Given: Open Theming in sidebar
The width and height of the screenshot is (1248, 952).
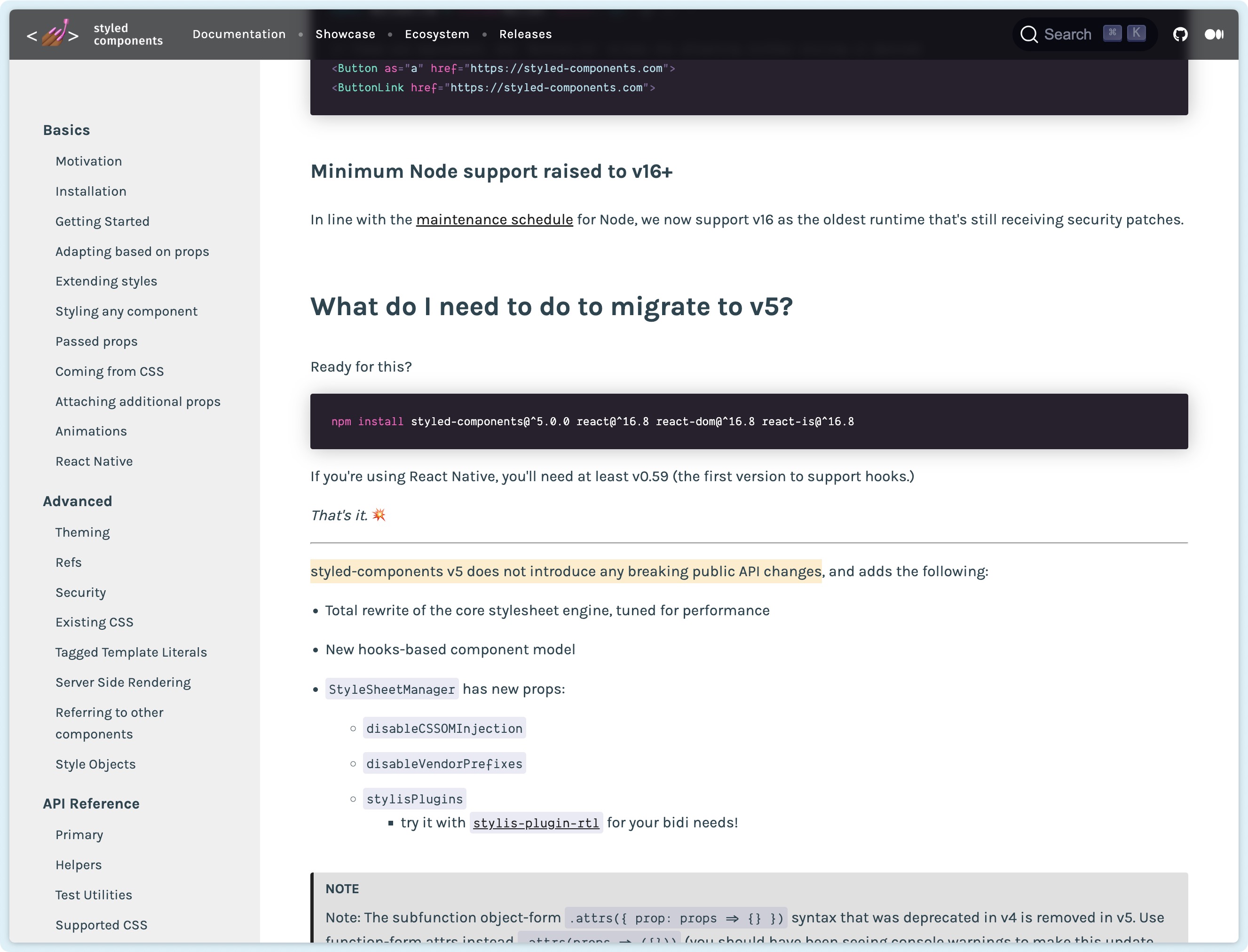Looking at the screenshot, I should (x=82, y=532).
